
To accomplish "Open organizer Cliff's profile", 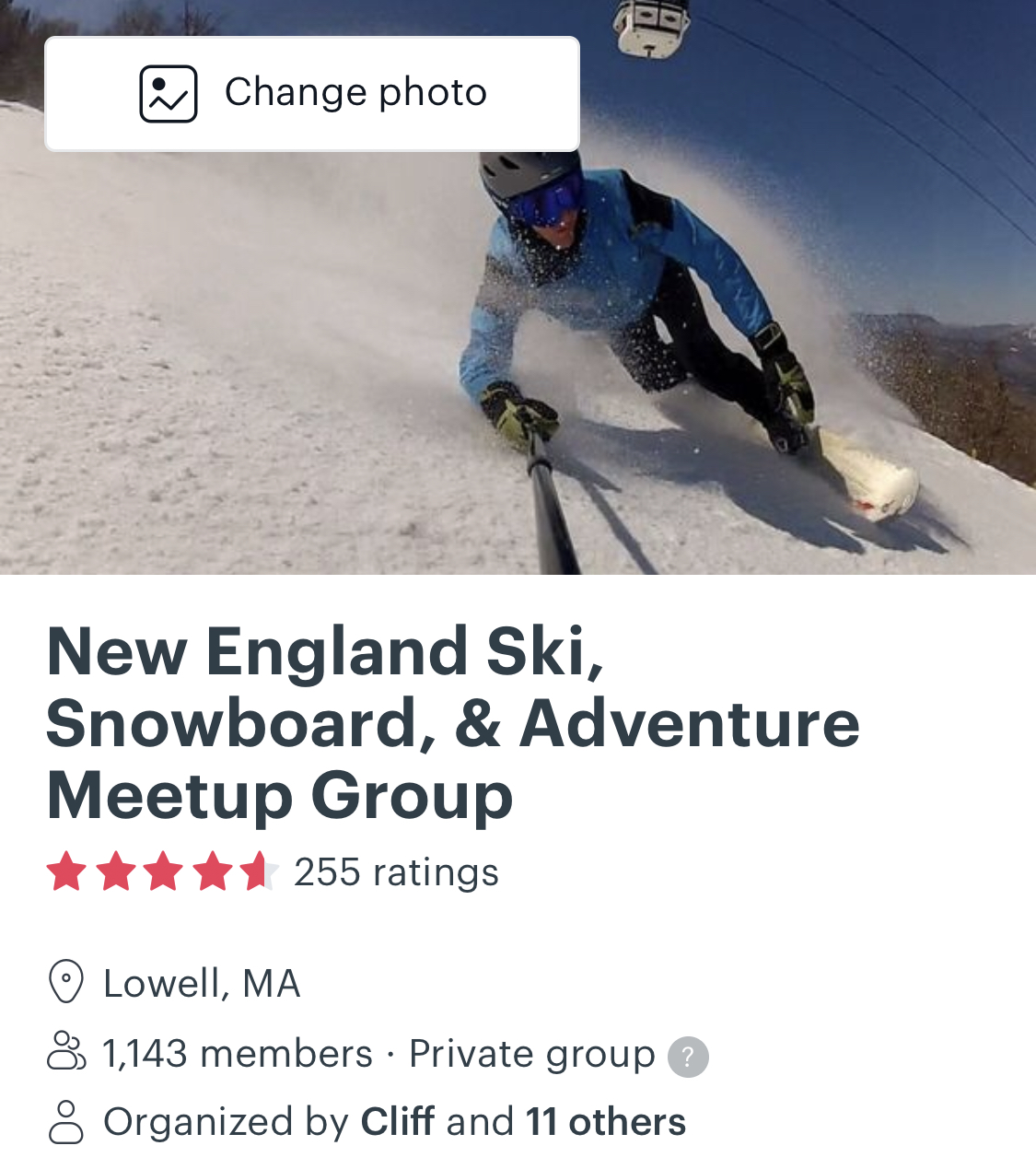I will pos(398,1122).
